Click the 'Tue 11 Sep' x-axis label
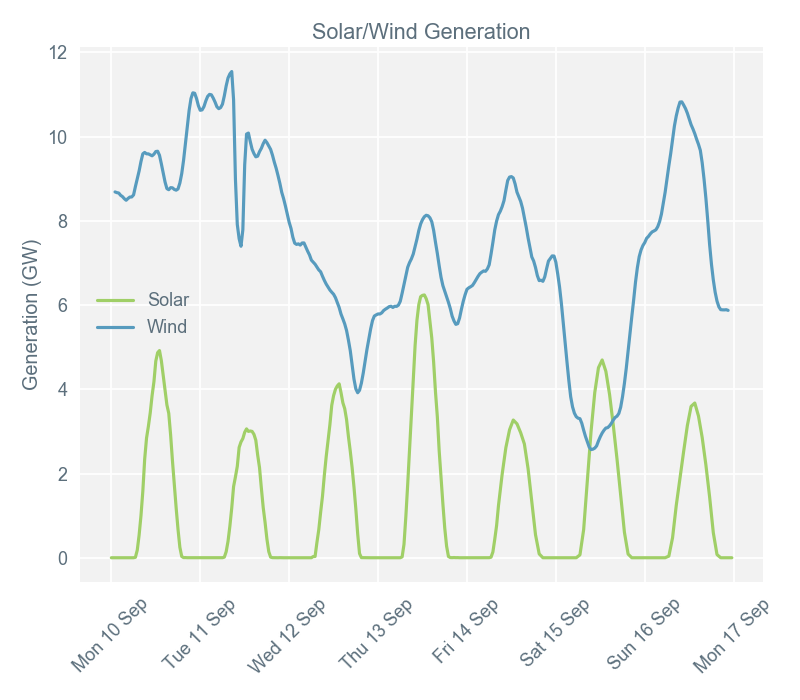This screenshot has height=700, width=800. pyautogui.click(x=199, y=633)
